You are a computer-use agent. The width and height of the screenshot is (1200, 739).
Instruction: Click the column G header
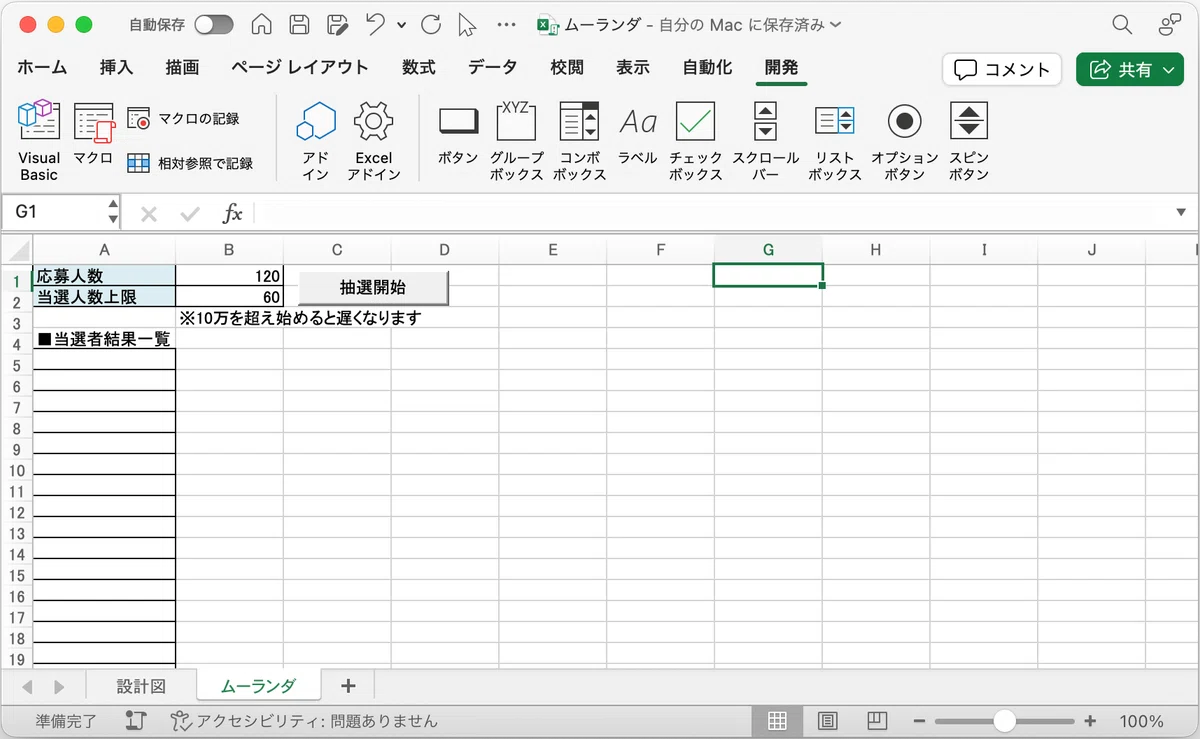(x=768, y=250)
